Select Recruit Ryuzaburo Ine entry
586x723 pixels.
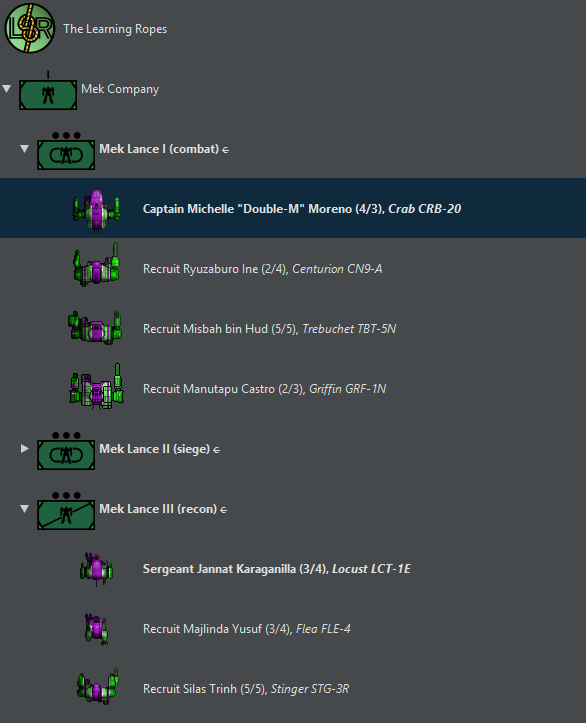point(262,269)
